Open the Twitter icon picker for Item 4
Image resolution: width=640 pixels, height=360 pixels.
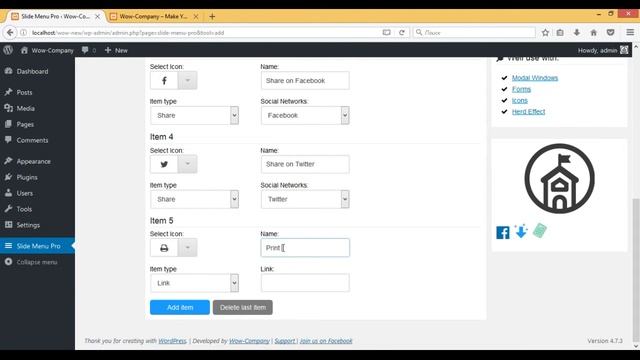tap(164, 164)
